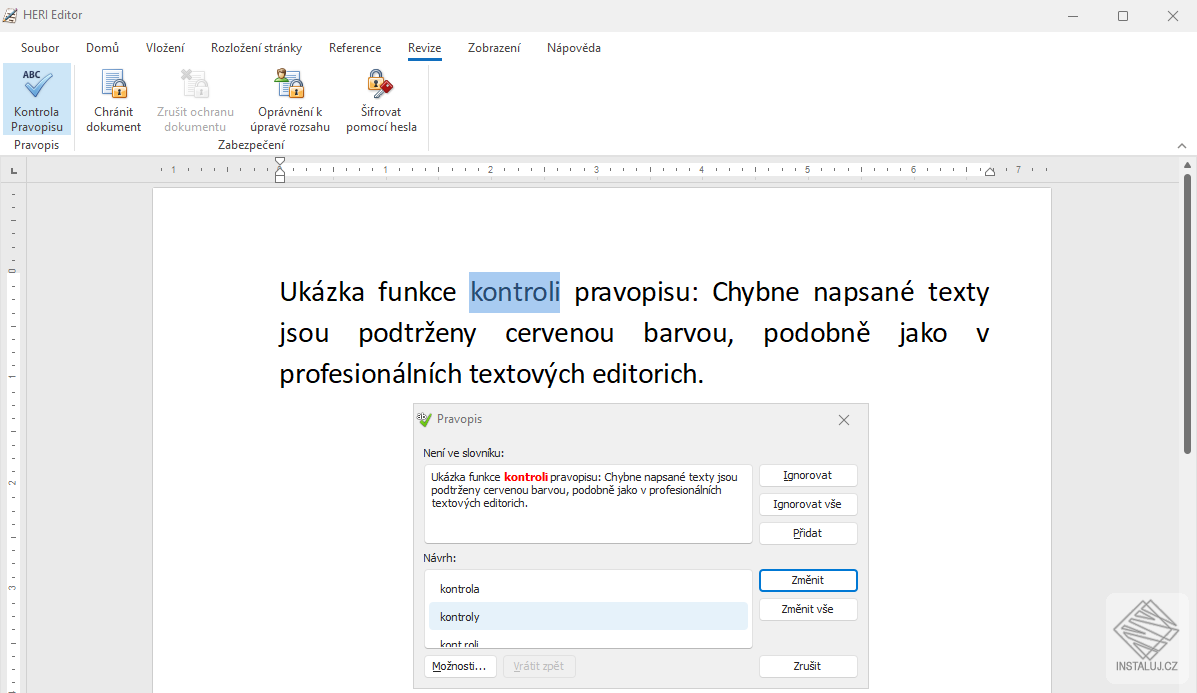Click Chránit dokument icon
This screenshot has height=693, width=1197.
click(x=114, y=84)
